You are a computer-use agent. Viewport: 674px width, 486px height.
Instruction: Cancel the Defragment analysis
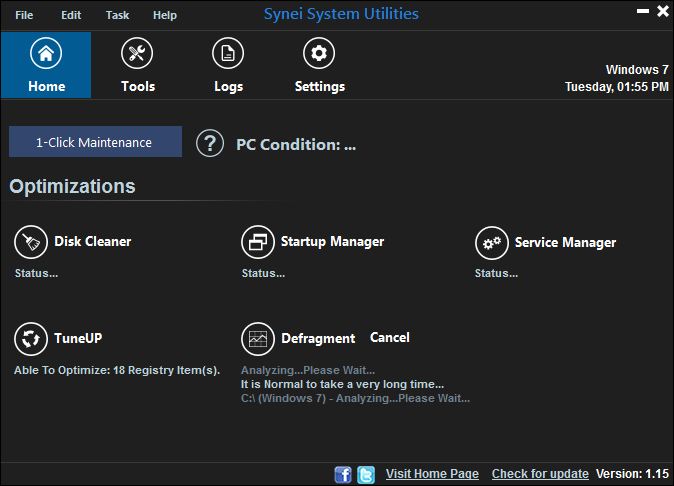(390, 337)
